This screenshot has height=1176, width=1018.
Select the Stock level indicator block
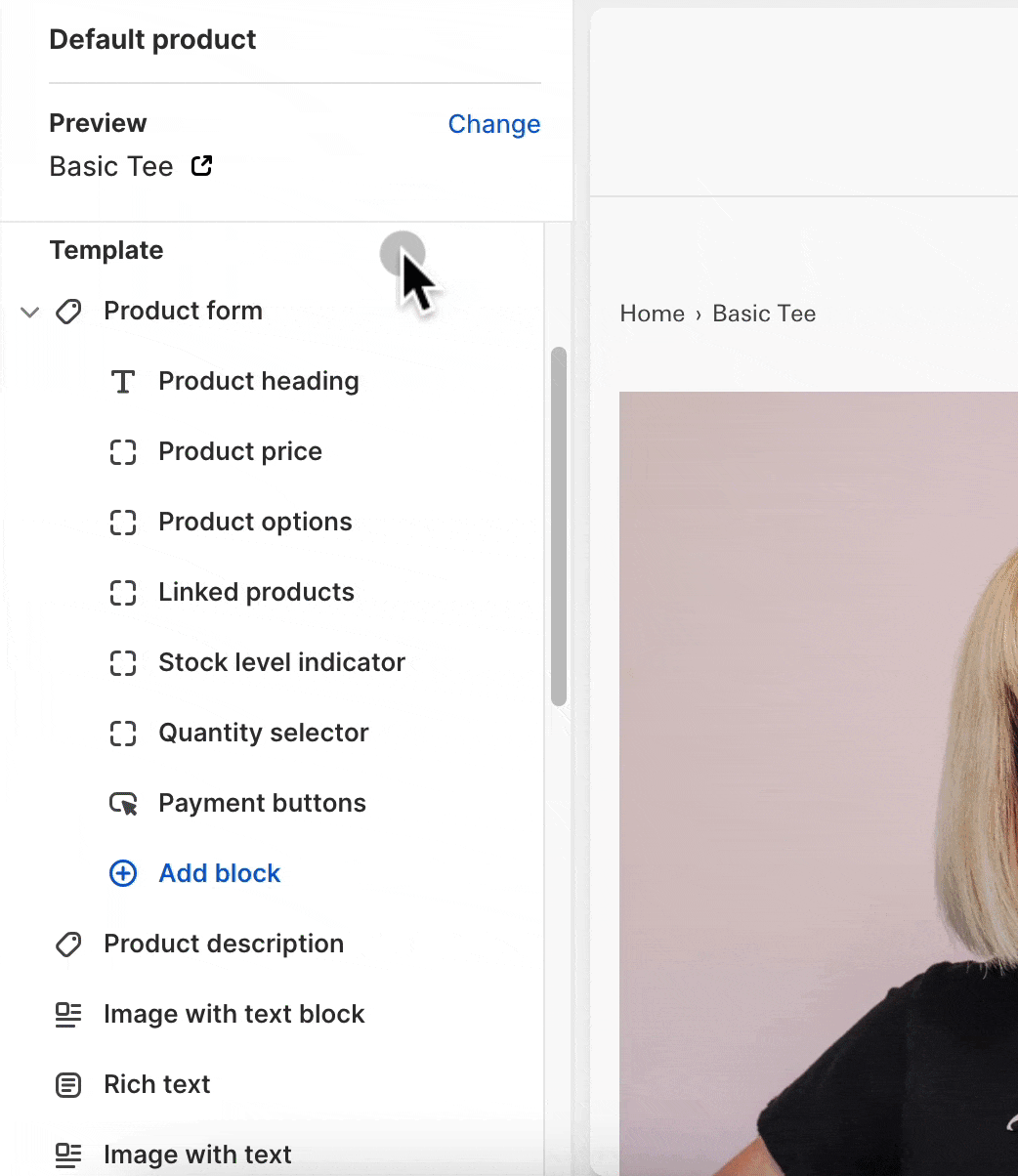tap(272, 662)
